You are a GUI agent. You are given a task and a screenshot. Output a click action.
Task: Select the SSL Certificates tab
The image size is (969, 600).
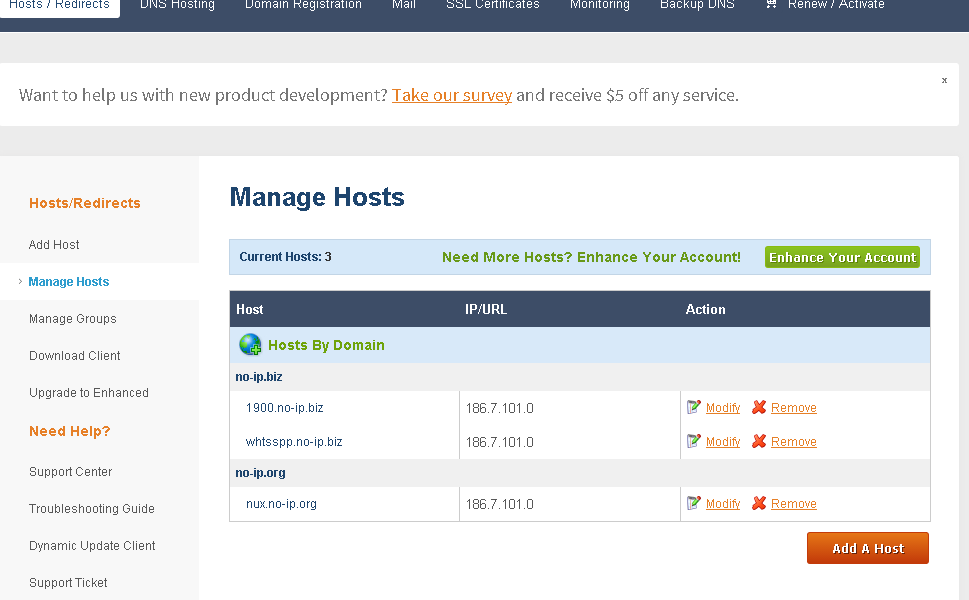click(493, 5)
